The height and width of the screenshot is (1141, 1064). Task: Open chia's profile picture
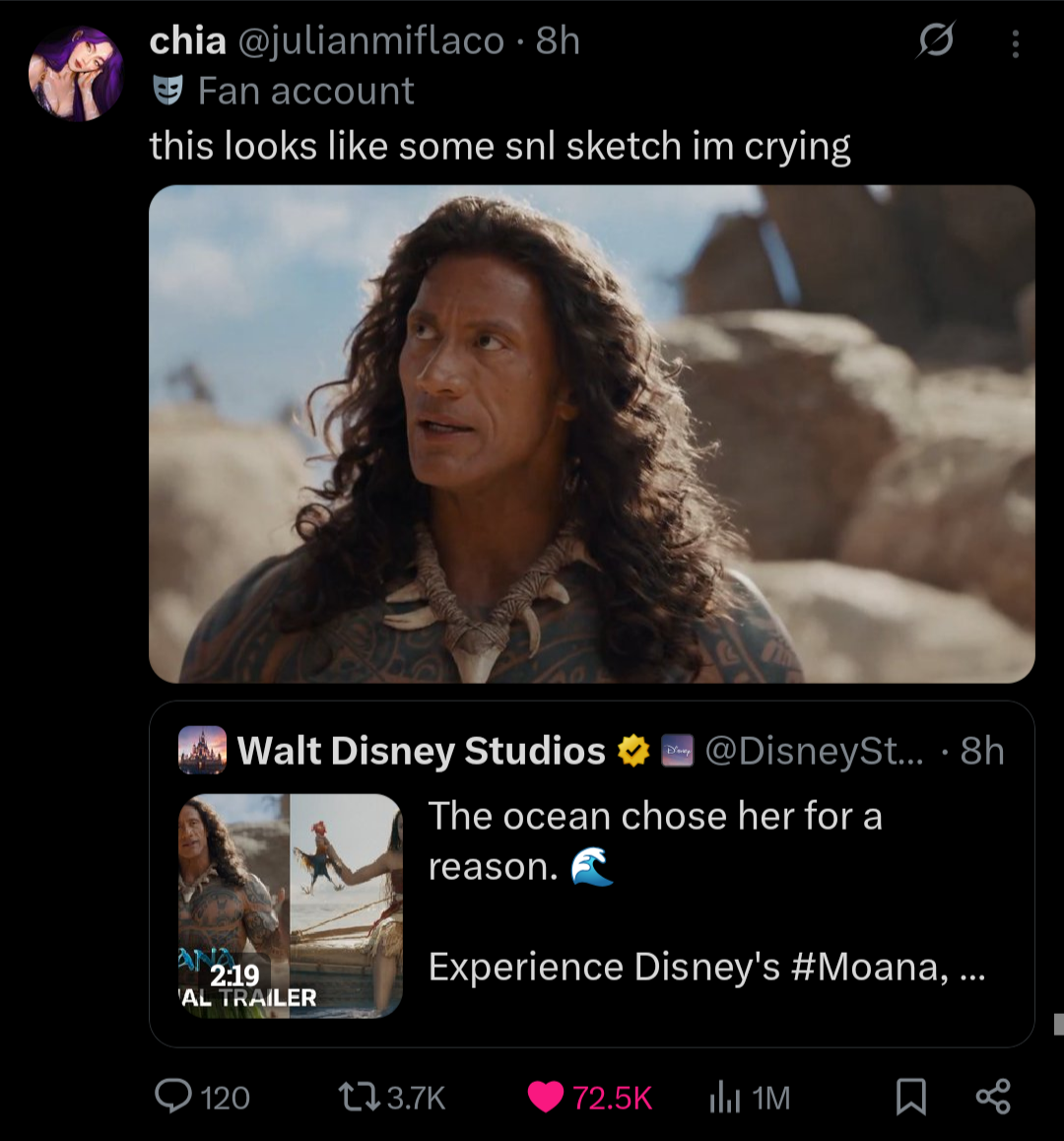76,74
